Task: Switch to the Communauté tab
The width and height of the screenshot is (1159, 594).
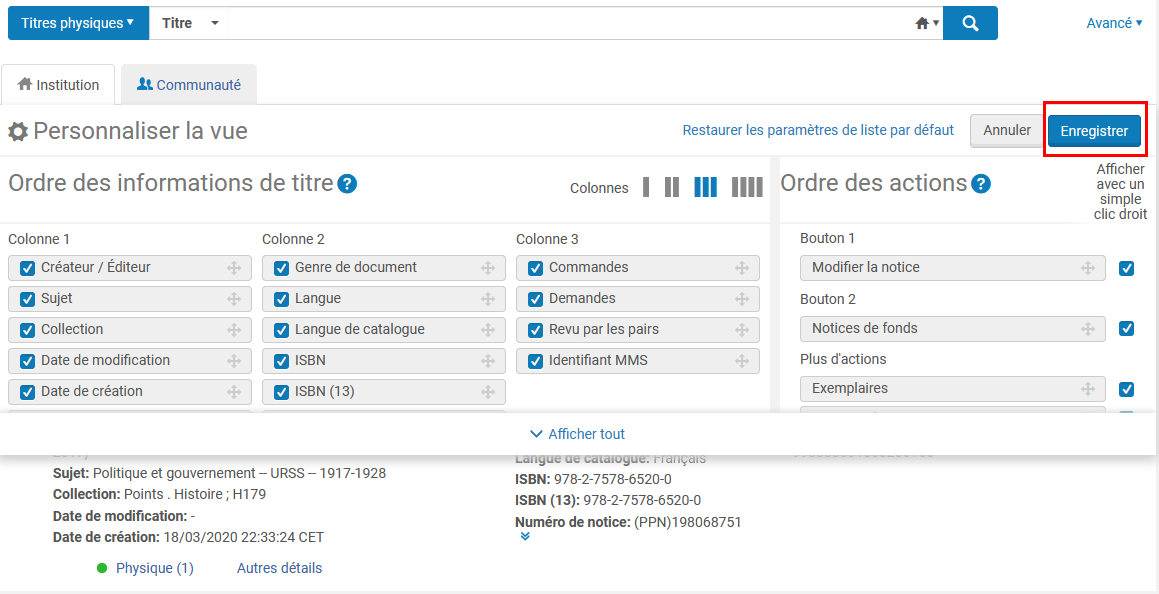Action: (x=189, y=85)
